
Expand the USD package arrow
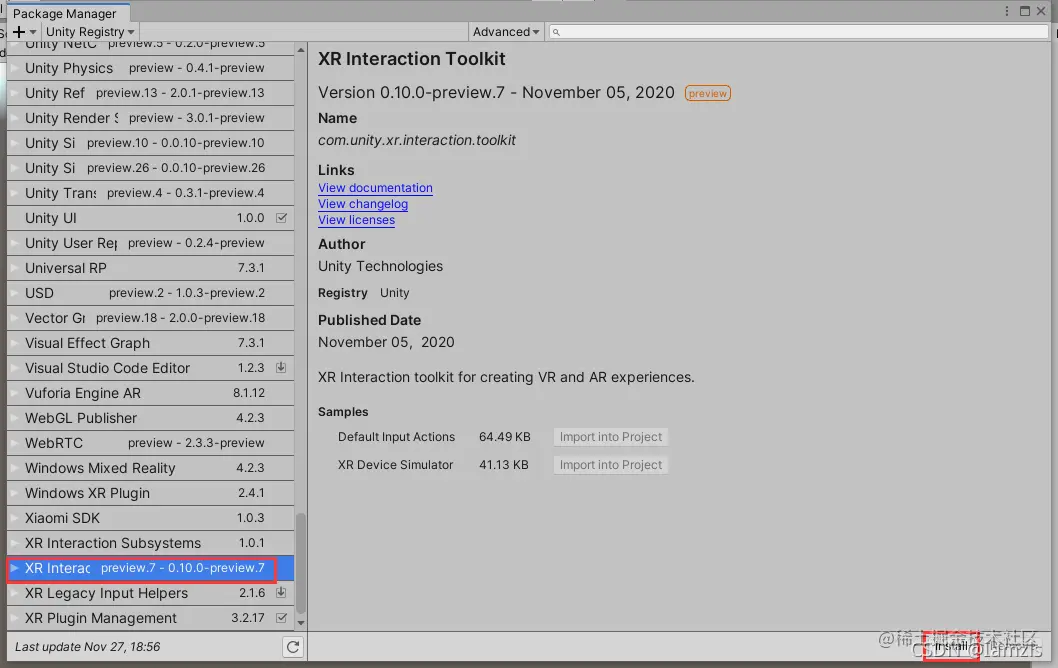tap(14, 293)
